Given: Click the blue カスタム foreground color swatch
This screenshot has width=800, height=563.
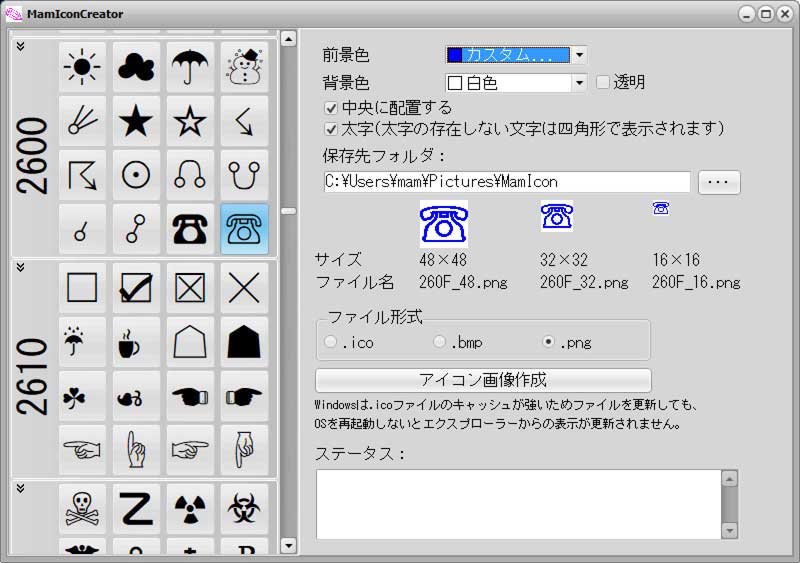Looking at the screenshot, I should tap(454, 55).
